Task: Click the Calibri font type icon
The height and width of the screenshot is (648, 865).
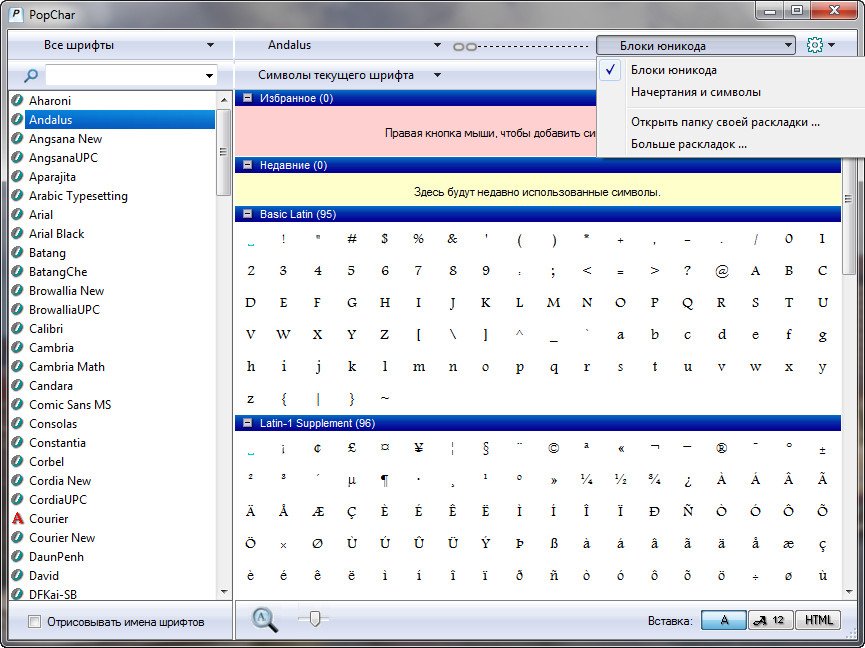Action: tap(18, 329)
